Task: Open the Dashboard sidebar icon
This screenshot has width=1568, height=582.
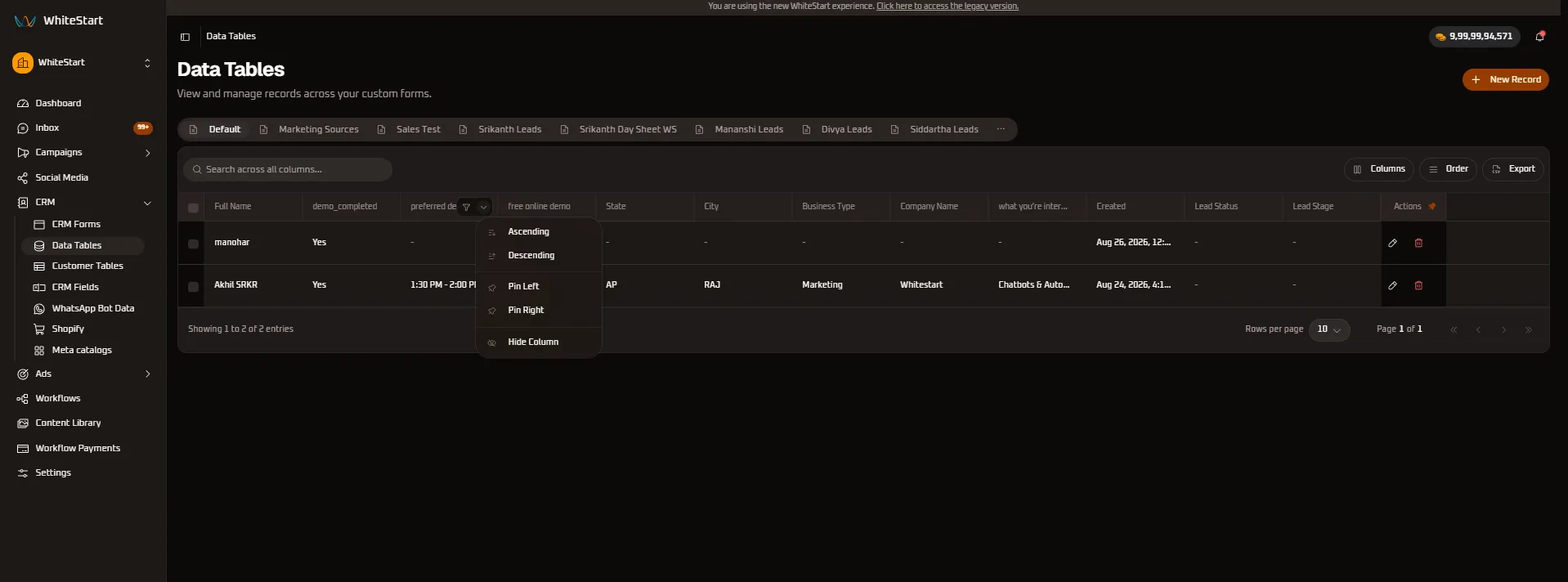Action: click(x=23, y=104)
